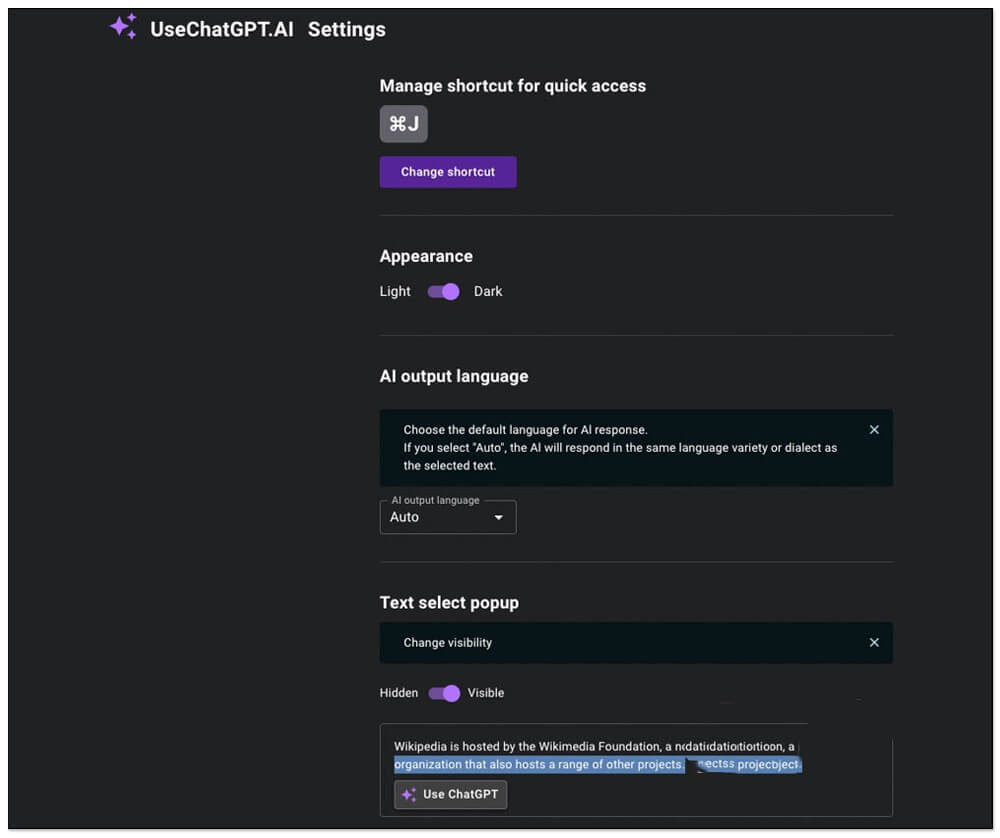The height and width of the screenshot is (838, 1000).
Task: Close the Change visibility banner
Action: [x=874, y=643]
